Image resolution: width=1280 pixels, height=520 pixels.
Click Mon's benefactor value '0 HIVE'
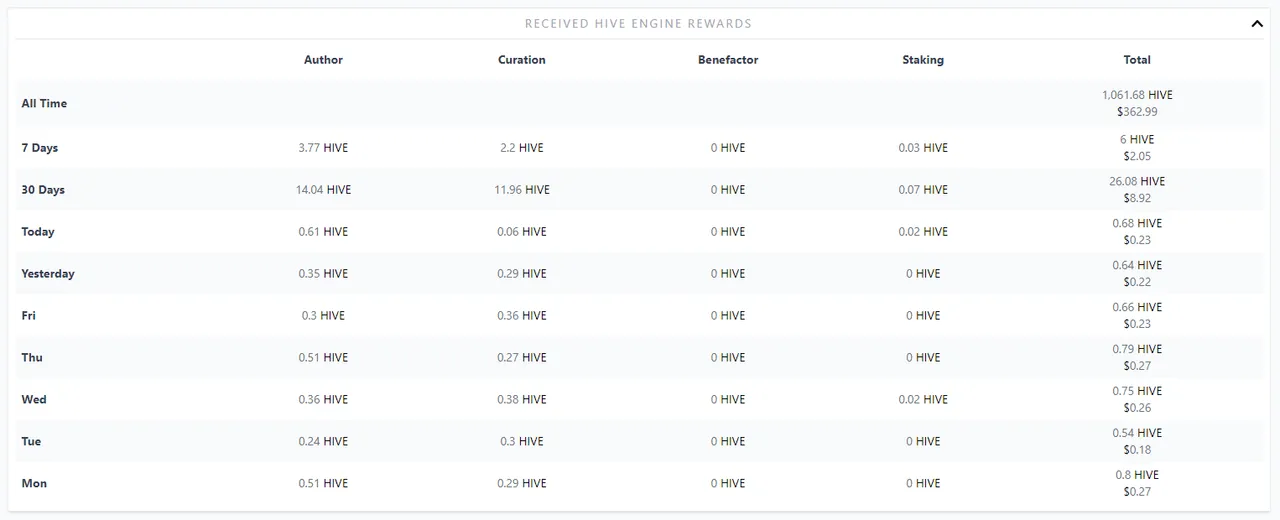[x=728, y=484]
